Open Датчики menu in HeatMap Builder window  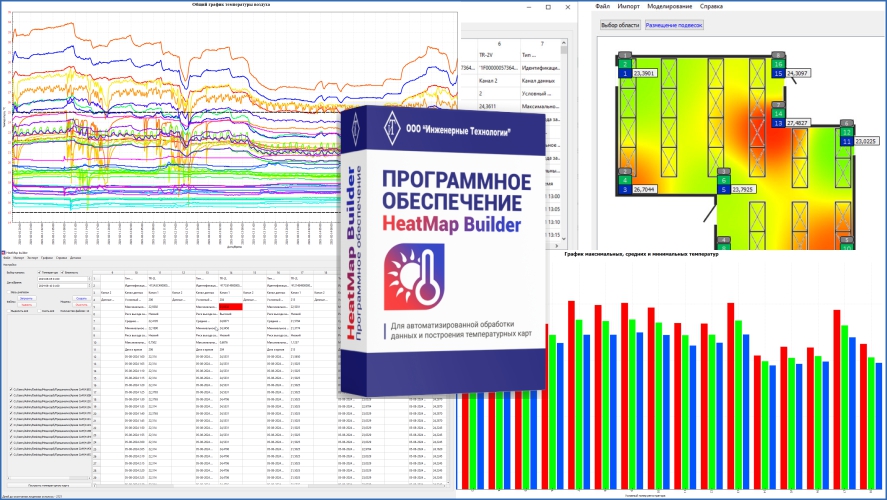pos(75,258)
